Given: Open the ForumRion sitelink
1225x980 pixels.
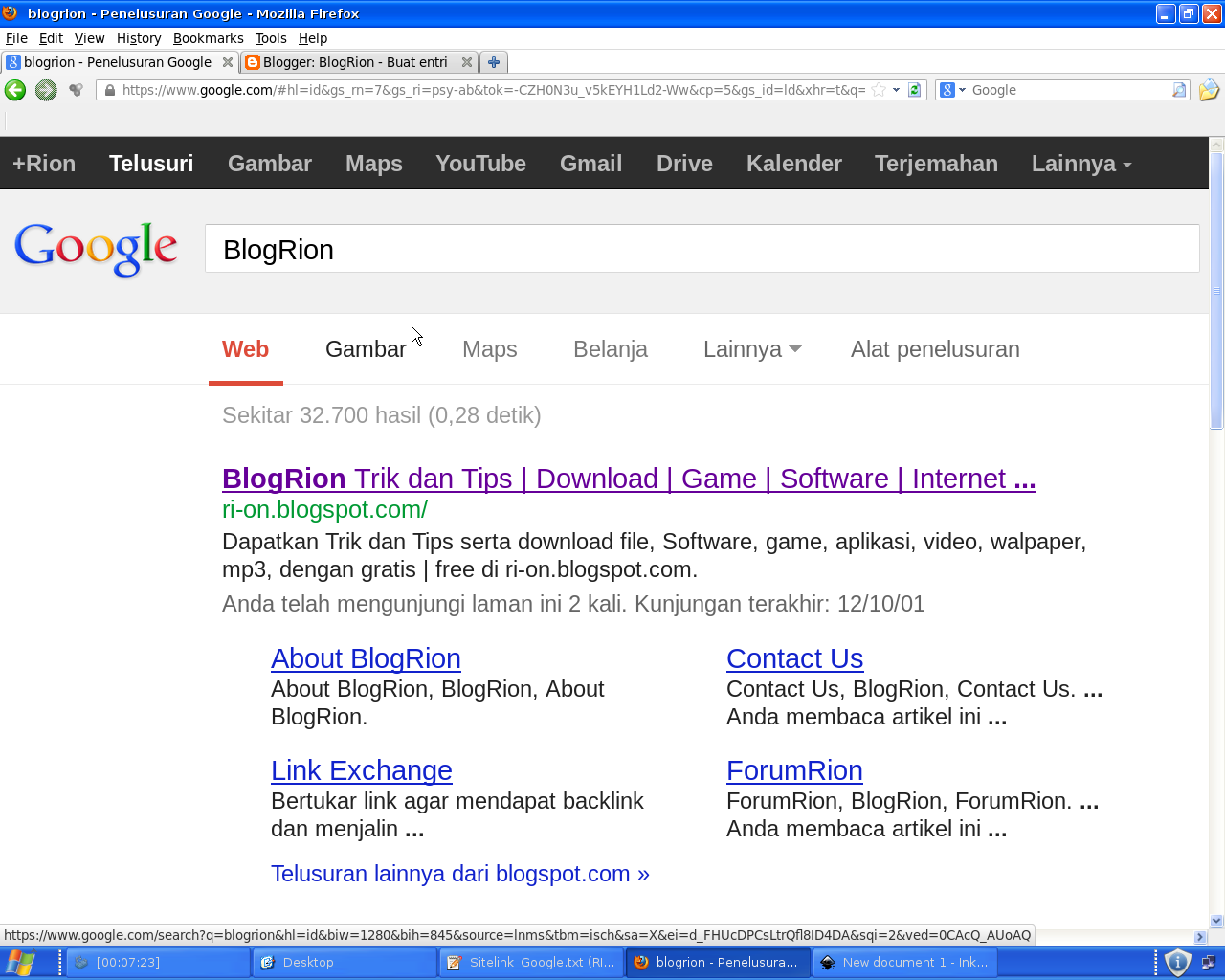Looking at the screenshot, I should tap(794, 770).
